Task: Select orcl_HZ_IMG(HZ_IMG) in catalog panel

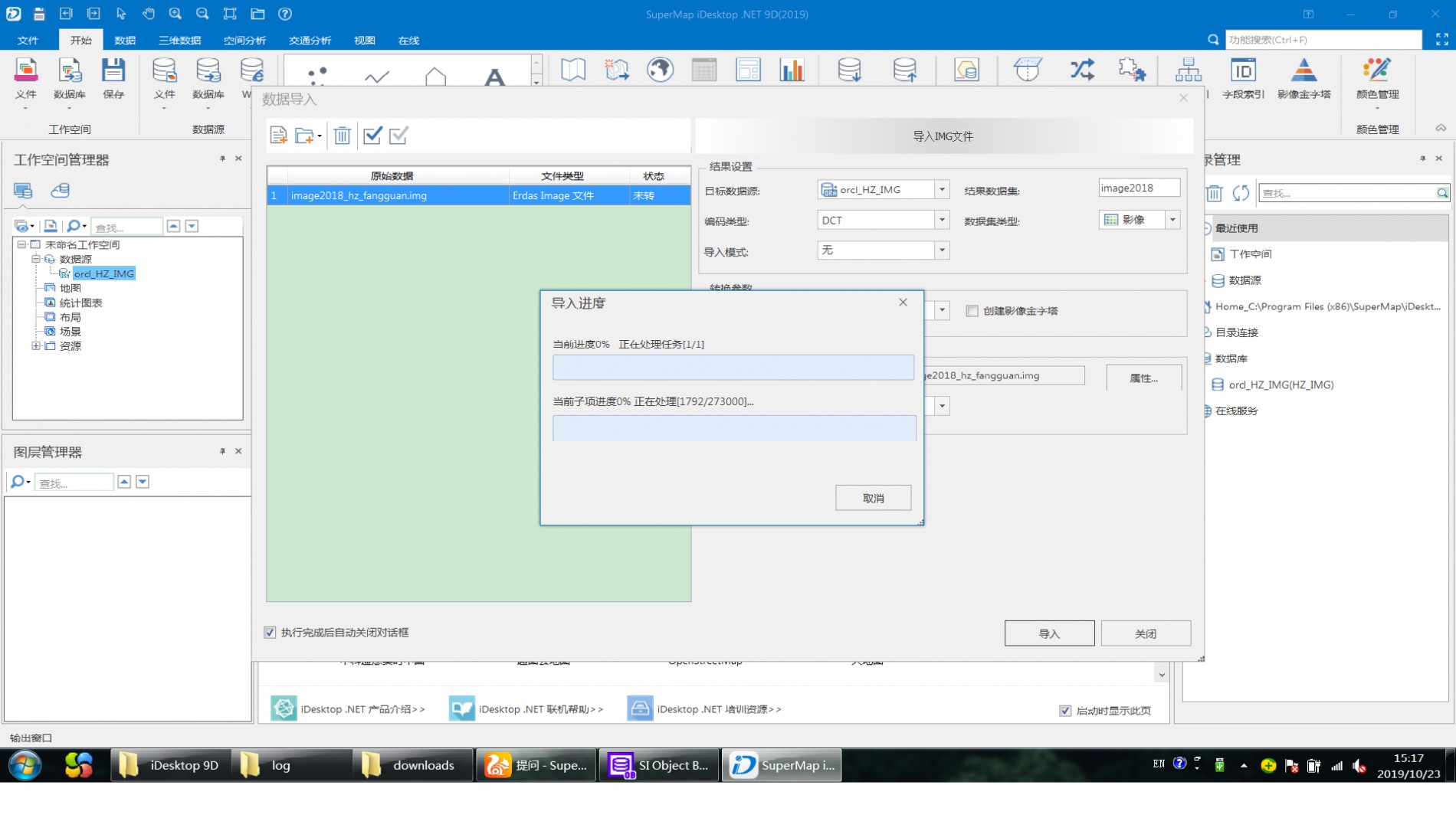Action: point(1281,384)
